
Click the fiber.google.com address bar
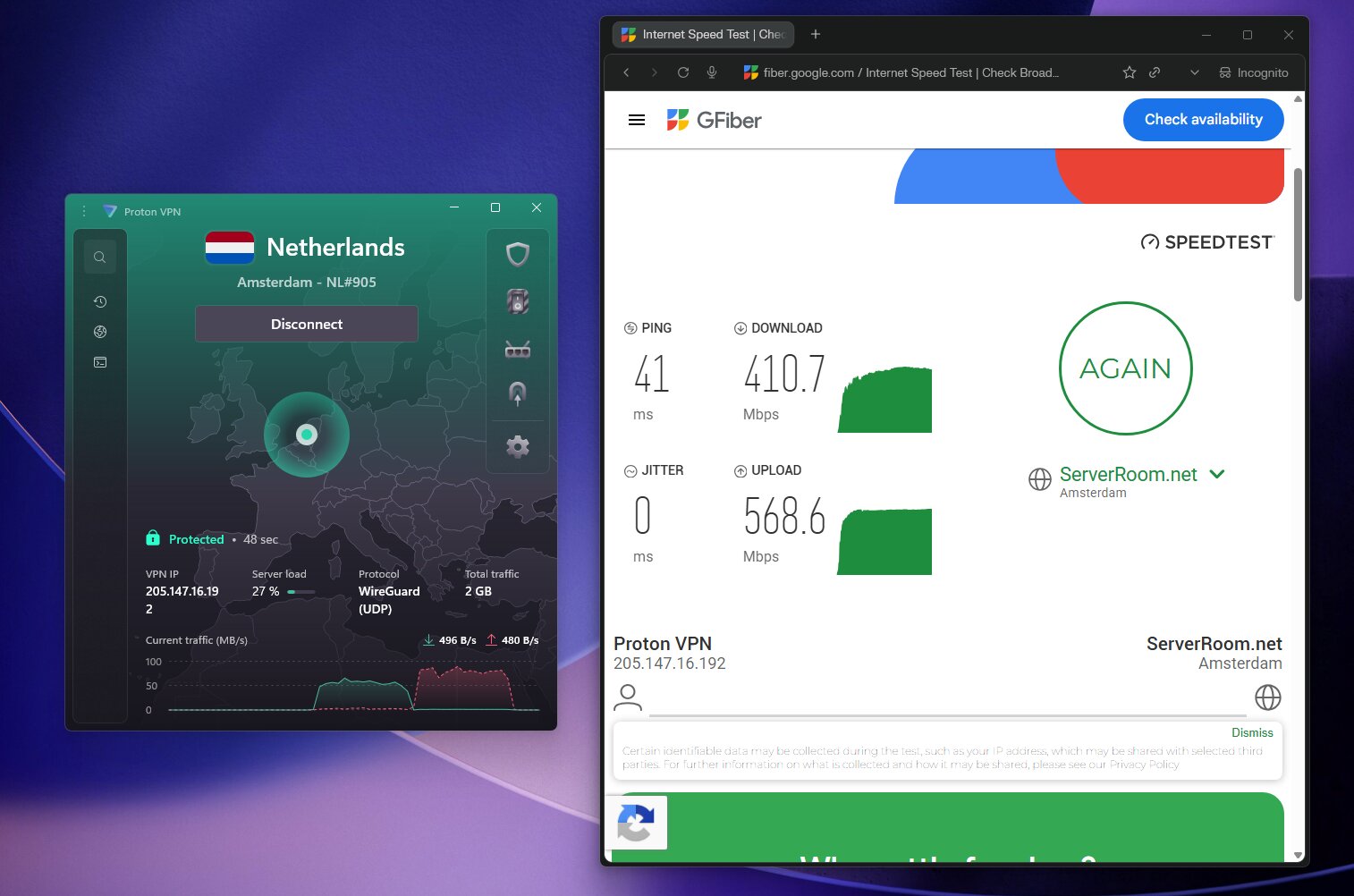click(x=912, y=72)
